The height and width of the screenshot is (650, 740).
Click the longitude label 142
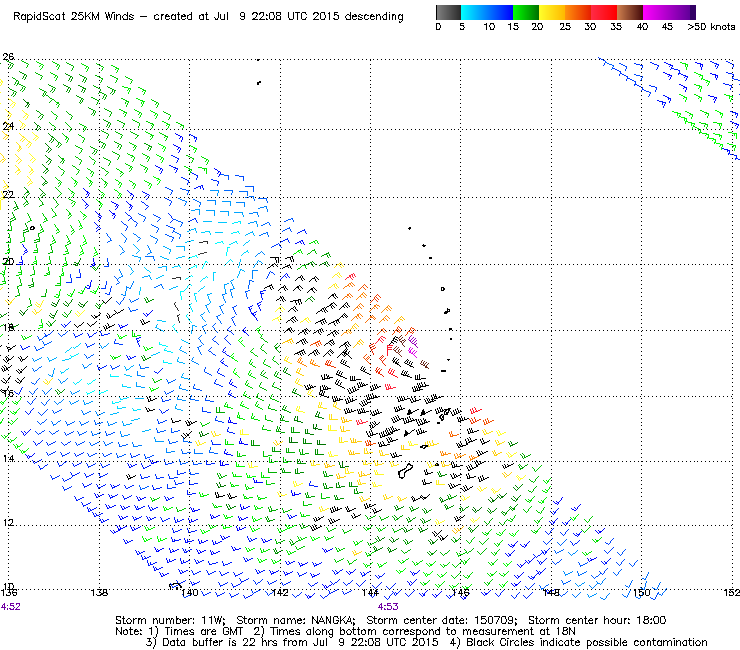point(280,593)
